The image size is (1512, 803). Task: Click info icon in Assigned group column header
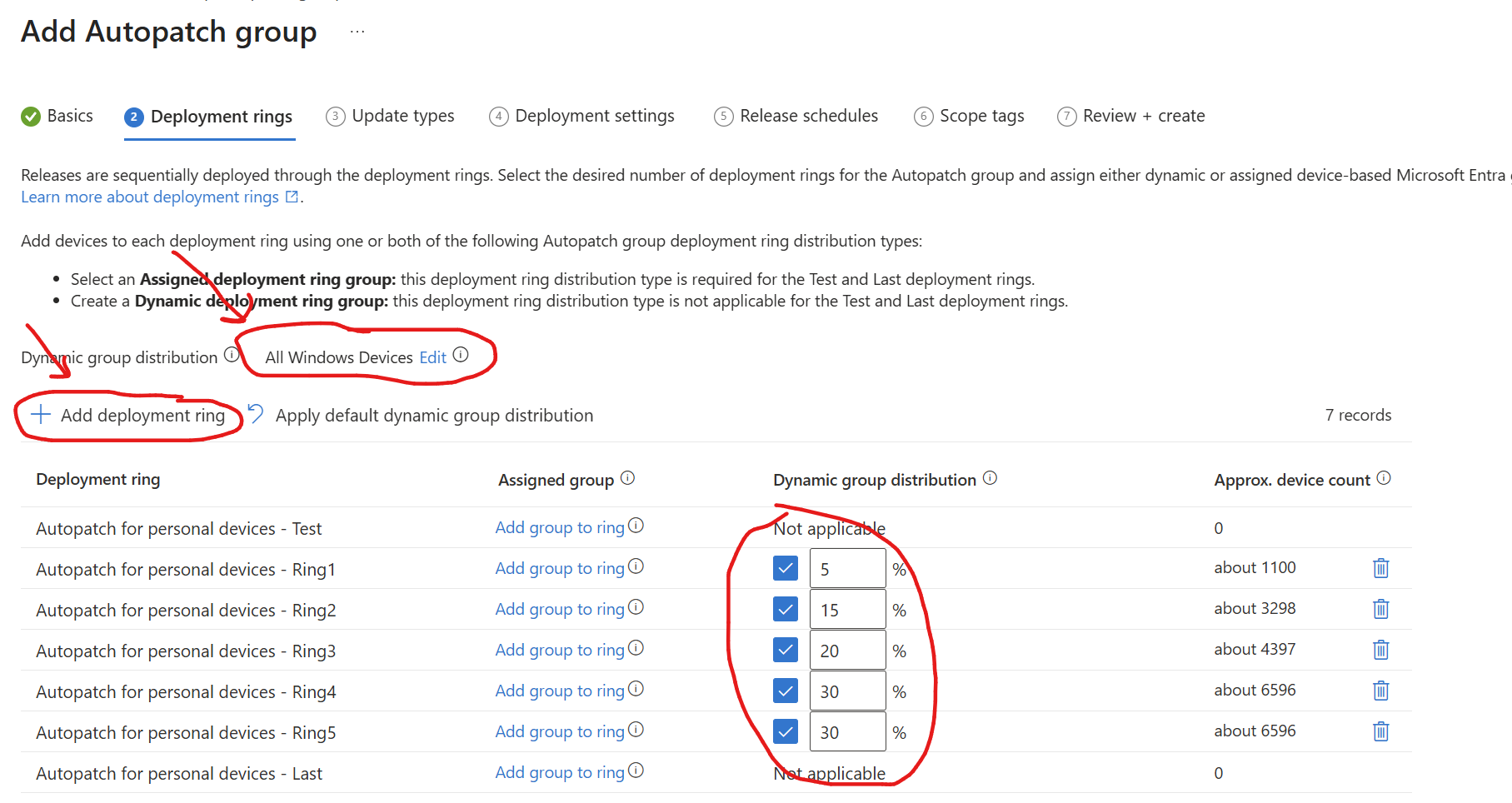[628, 478]
